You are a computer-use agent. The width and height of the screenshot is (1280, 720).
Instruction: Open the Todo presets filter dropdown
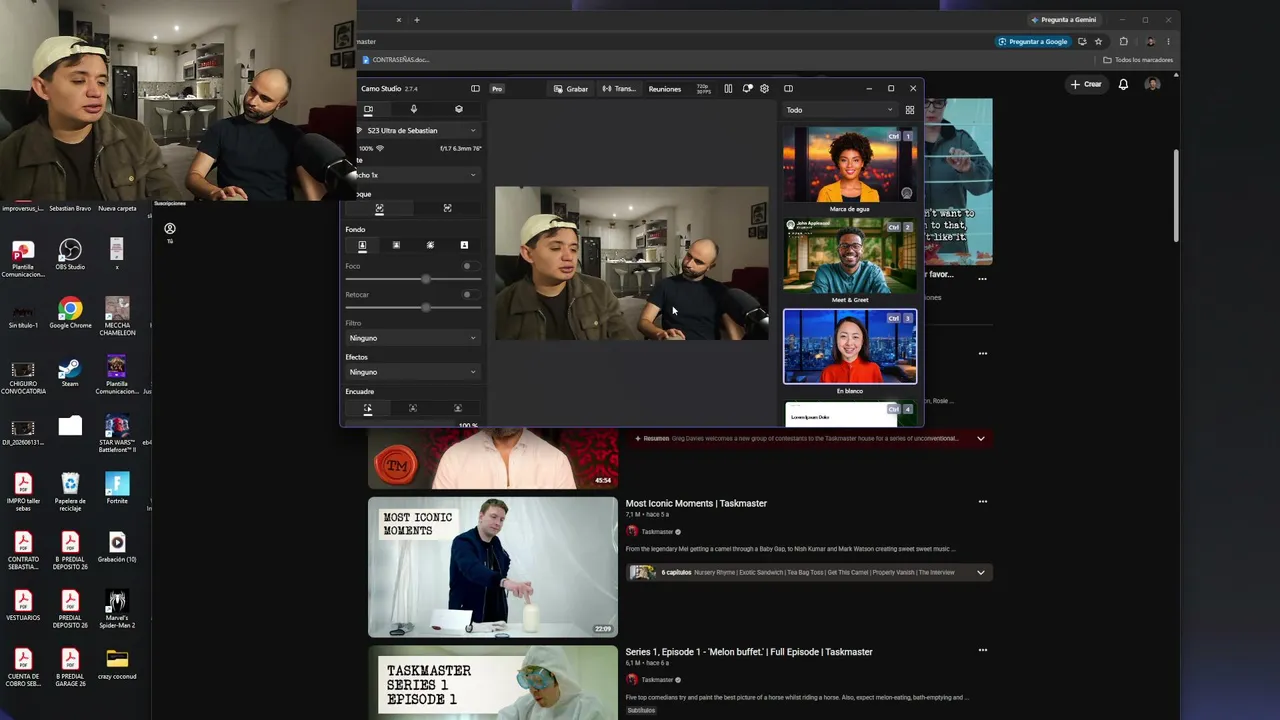[839, 110]
